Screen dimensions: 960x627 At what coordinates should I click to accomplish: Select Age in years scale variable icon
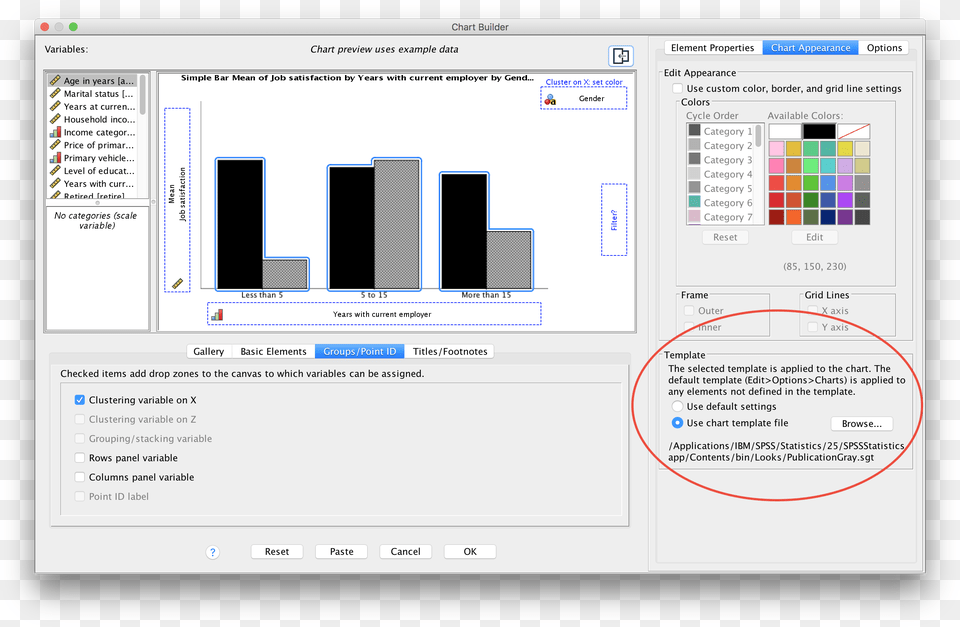click(56, 81)
